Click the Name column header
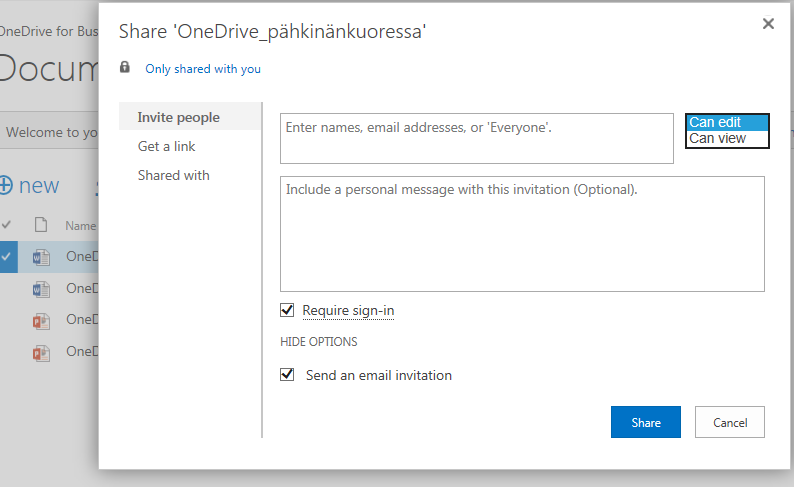794x487 pixels. pos(81,226)
